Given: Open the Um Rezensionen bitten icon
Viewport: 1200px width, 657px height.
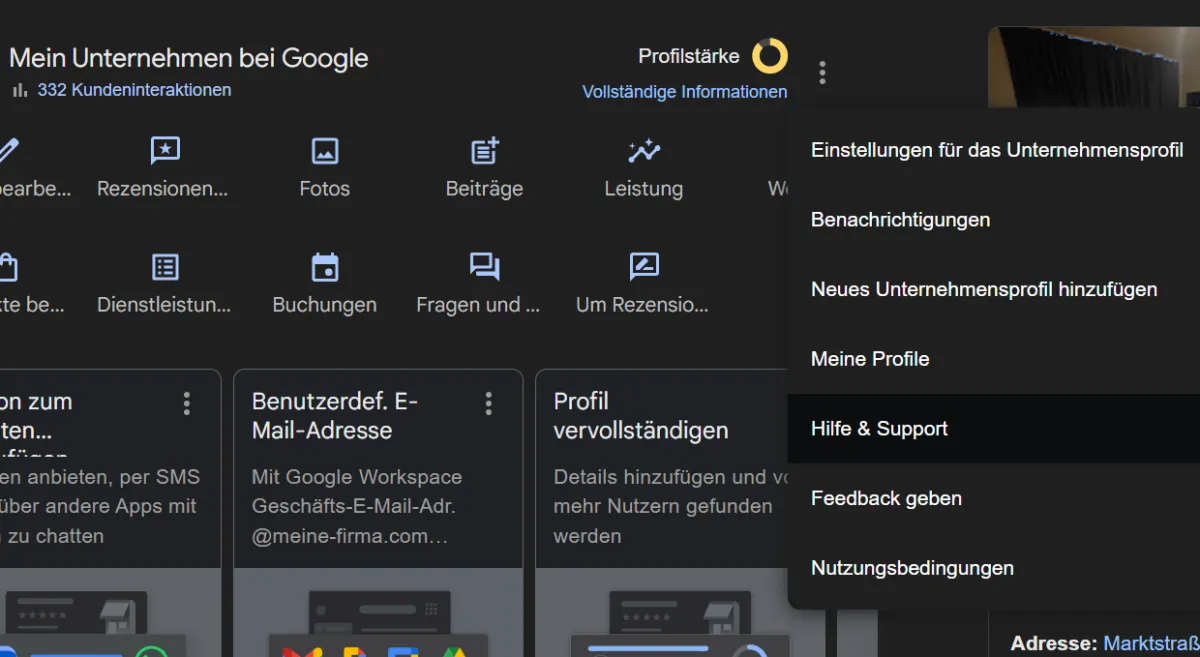Looking at the screenshot, I should [x=644, y=267].
